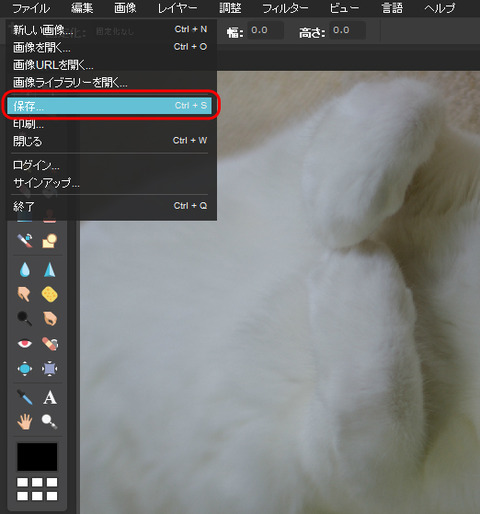Select the Color Replace tool
The width and height of the screenshot is (480, 514).
[25, 240]
